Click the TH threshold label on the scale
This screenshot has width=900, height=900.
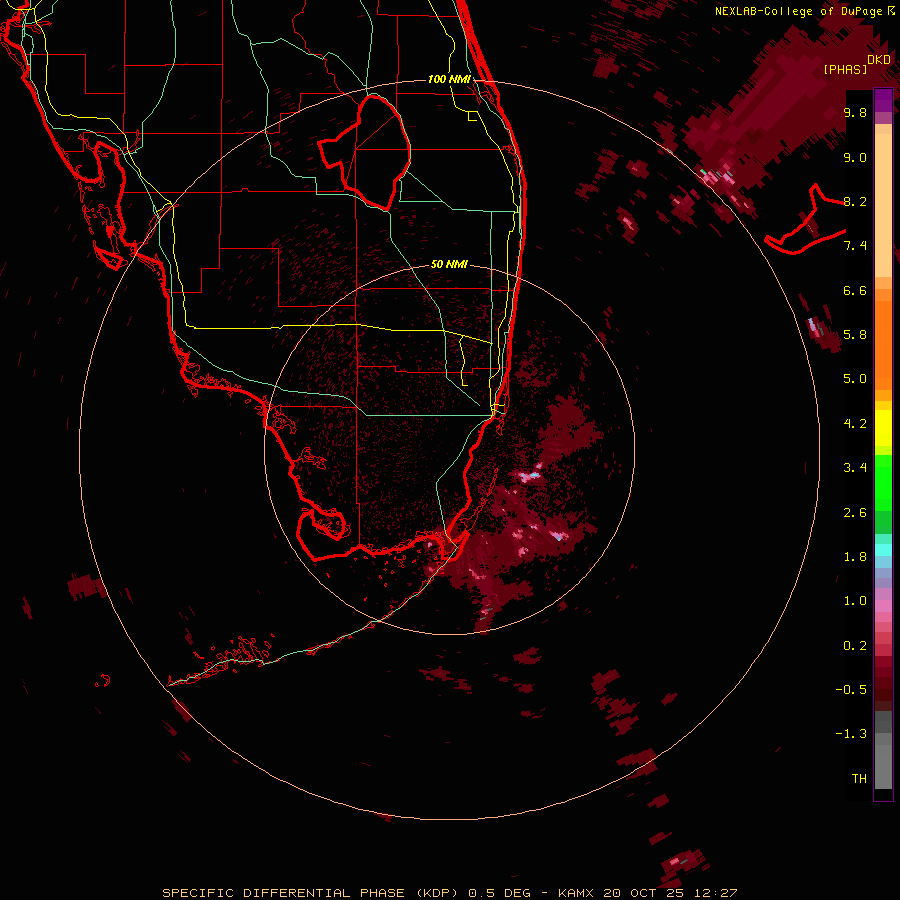coord(859,779)
